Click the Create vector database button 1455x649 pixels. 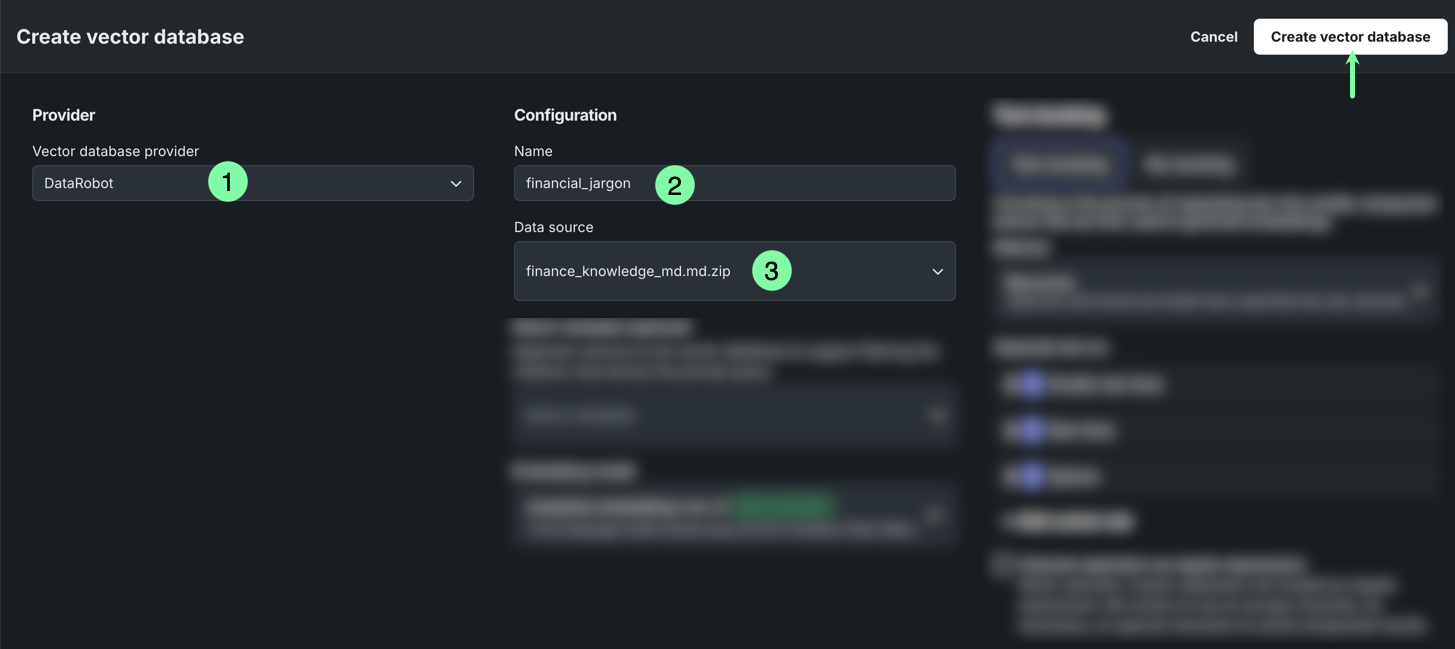[1350, 37]
